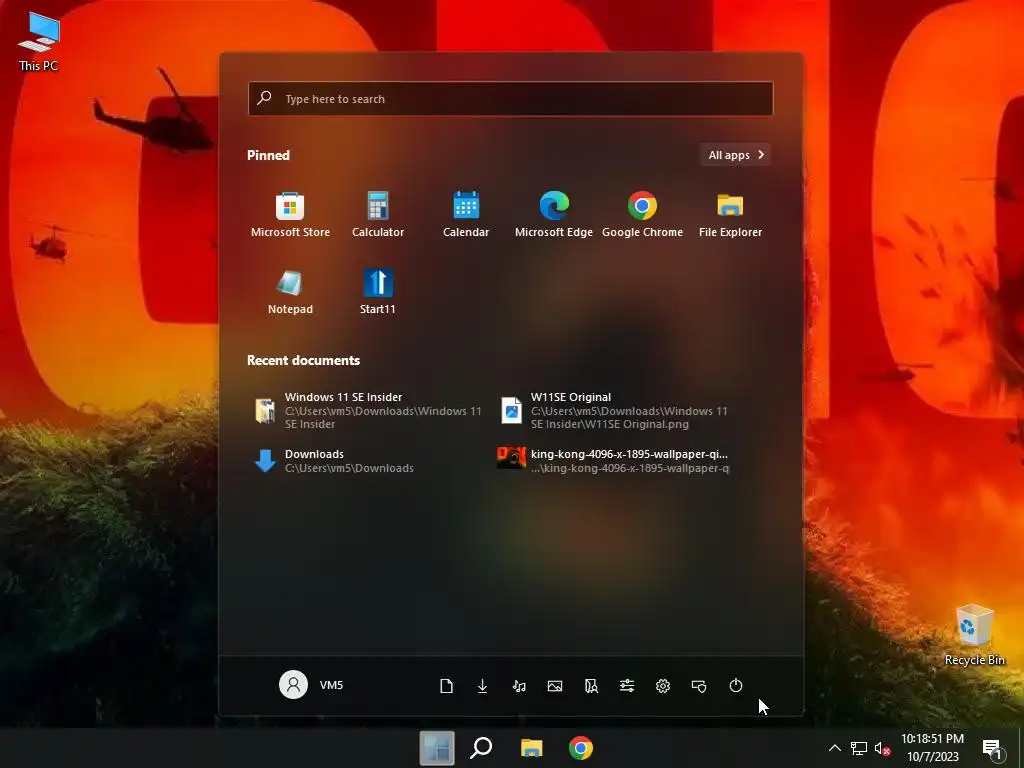The height and width of the screenshot is (768, 1024).
Task: Launch Notepad from pinned apps
Action: coord(290,292)
